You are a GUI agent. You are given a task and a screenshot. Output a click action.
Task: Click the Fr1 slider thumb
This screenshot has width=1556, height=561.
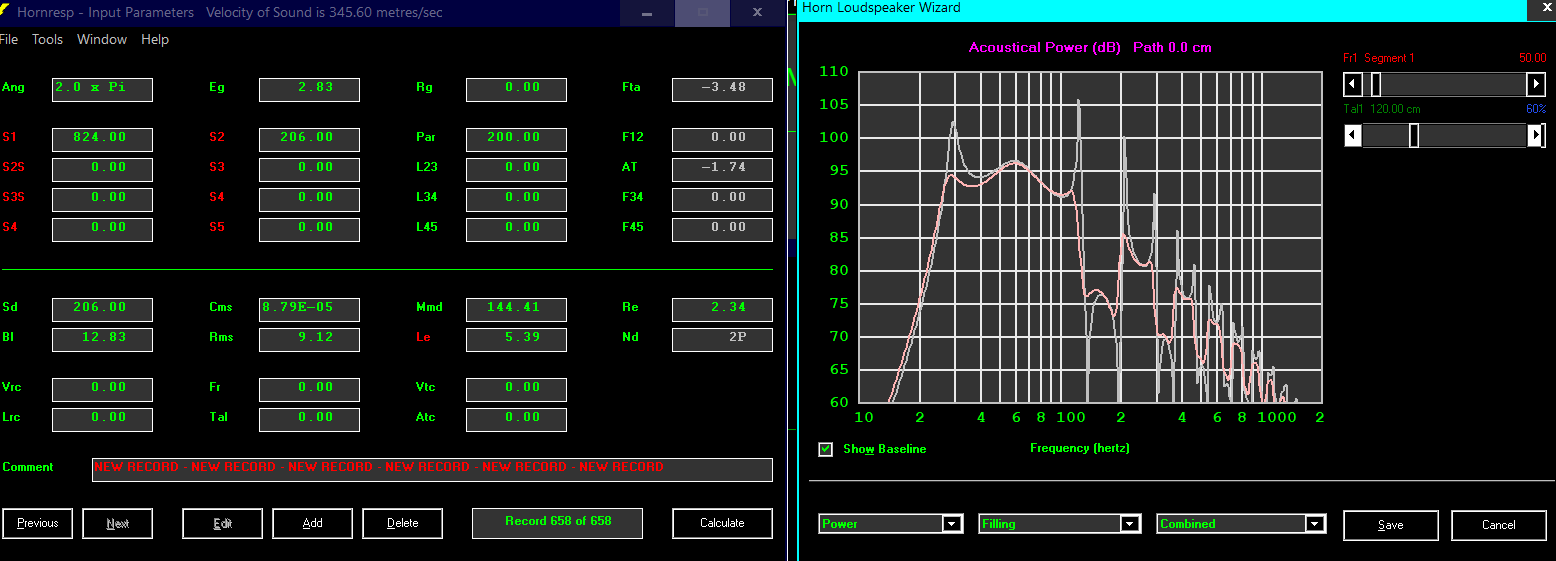(x=1376, y=84)
